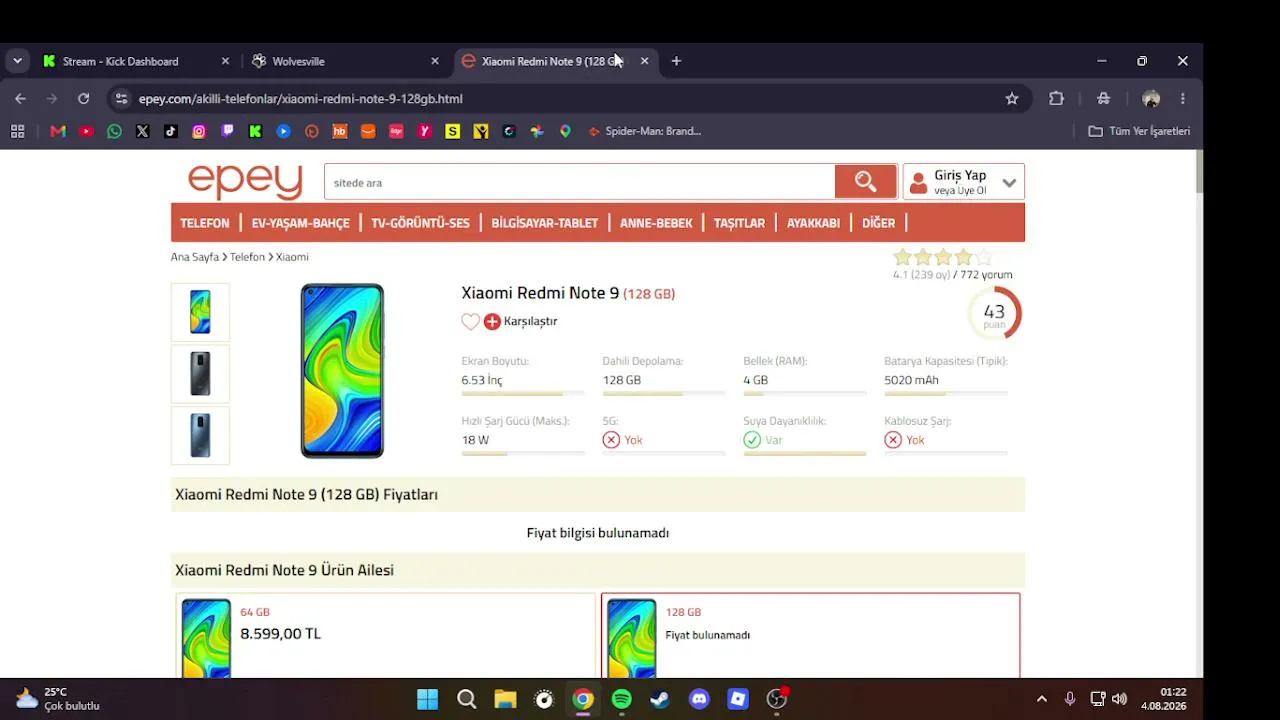
Task: Click the browser profile avatar
Action: [x=1151, y=99]
